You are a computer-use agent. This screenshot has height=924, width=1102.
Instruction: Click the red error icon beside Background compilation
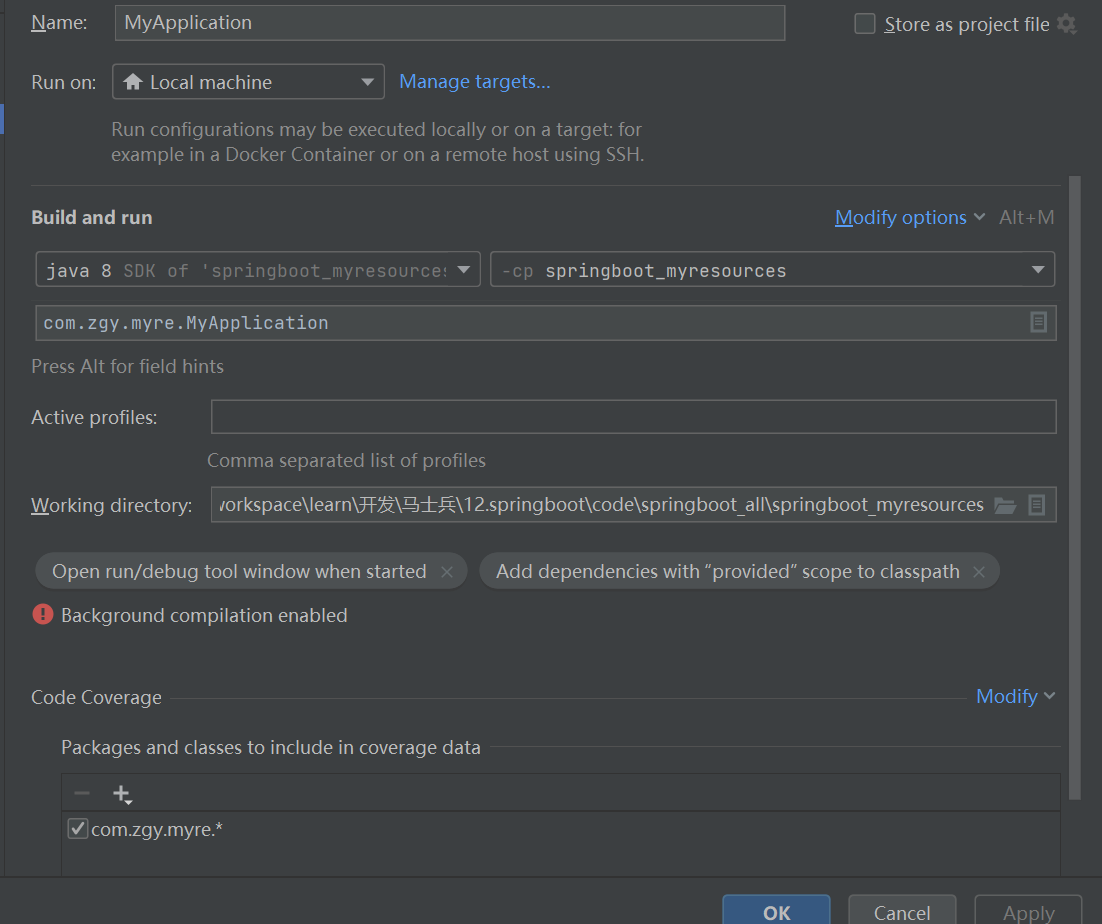[x=43, y=615]
